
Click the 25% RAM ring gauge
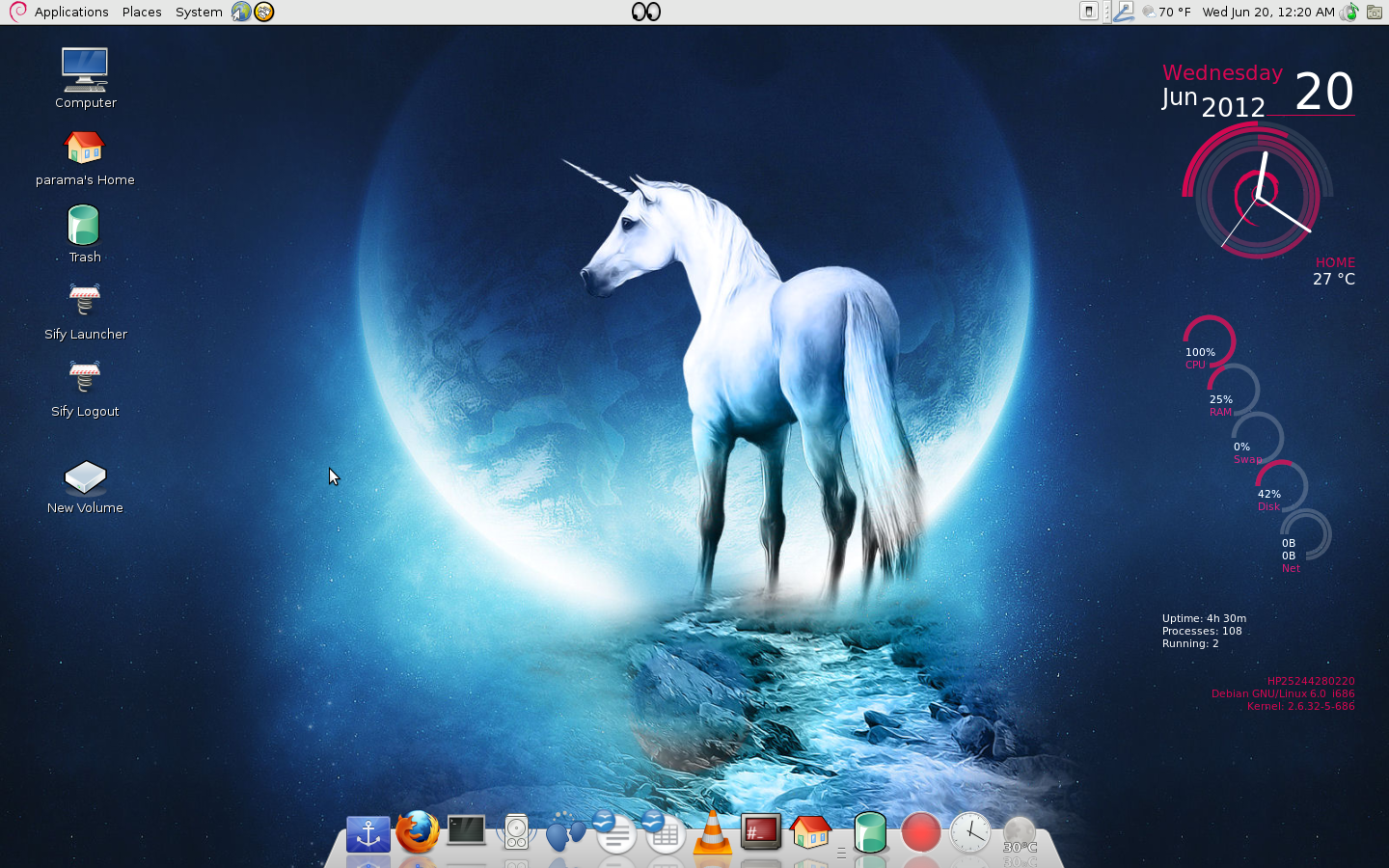coord(1233,391)
